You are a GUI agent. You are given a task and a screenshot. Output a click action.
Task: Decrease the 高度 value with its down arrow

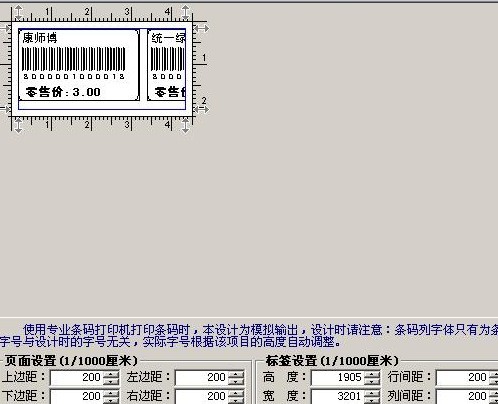[372, 381]
